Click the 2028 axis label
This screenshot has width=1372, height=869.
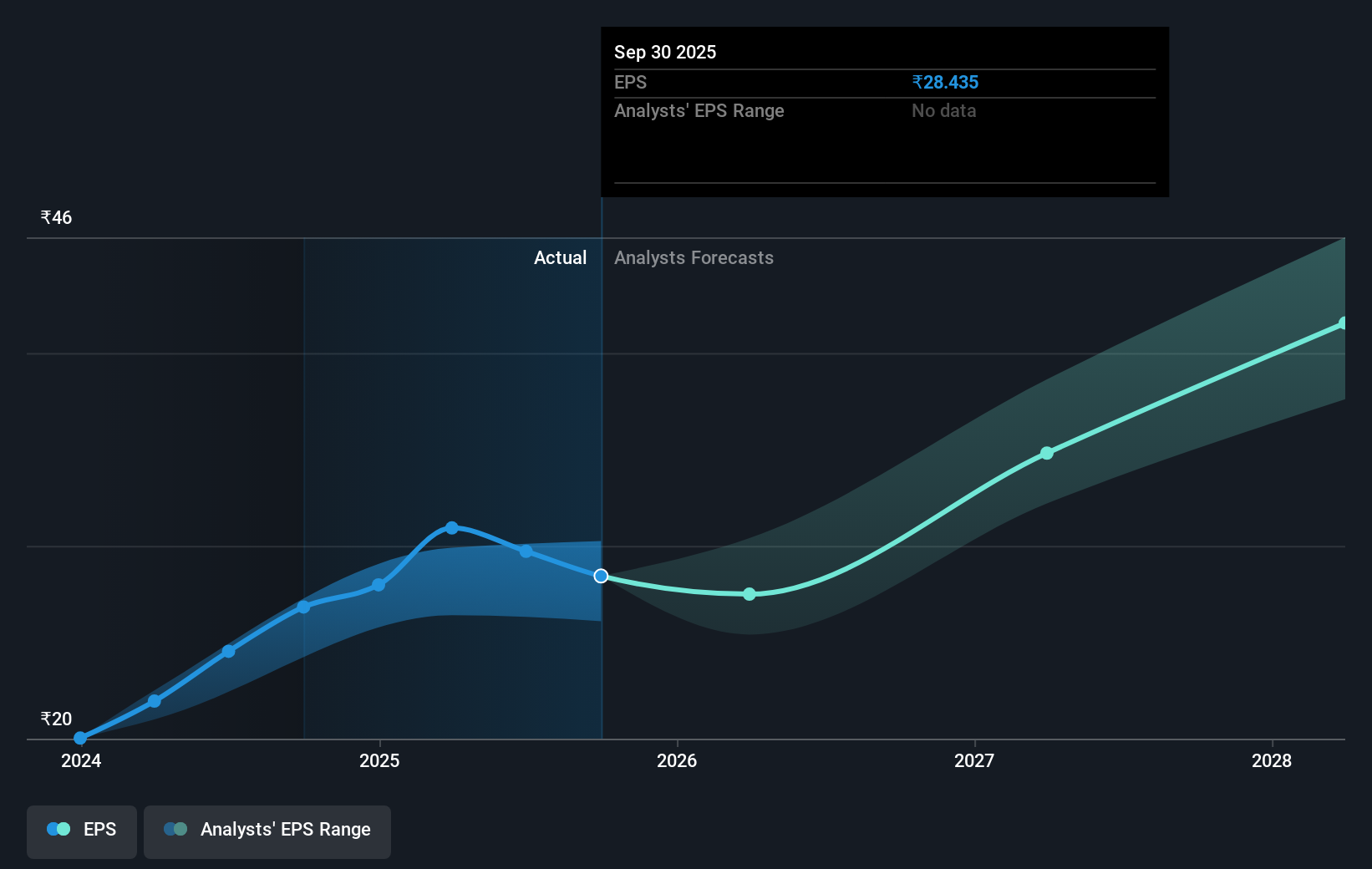click(x=1271, y=761)
